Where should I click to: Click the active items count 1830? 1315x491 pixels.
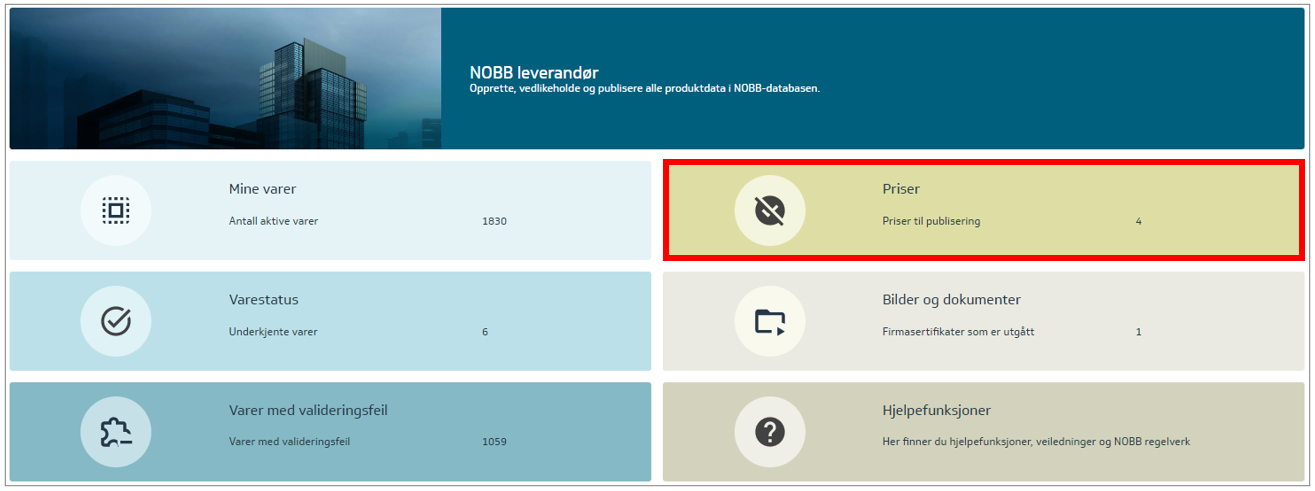tap(494, 221)
